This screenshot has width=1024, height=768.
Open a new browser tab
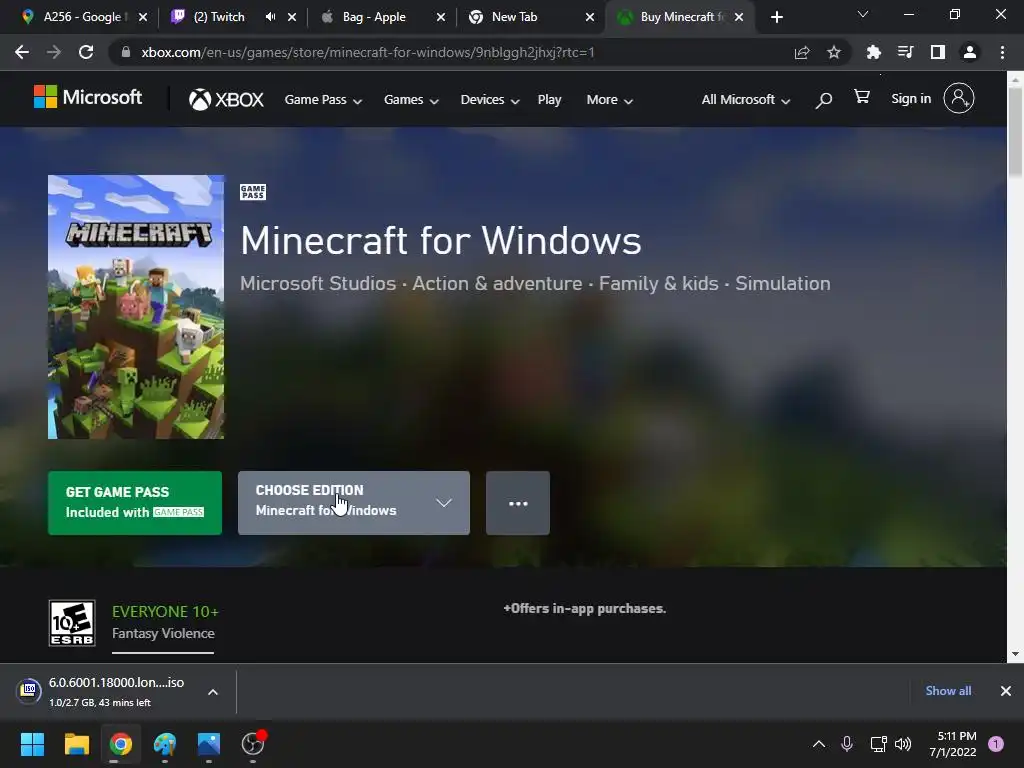click(776, 17)
